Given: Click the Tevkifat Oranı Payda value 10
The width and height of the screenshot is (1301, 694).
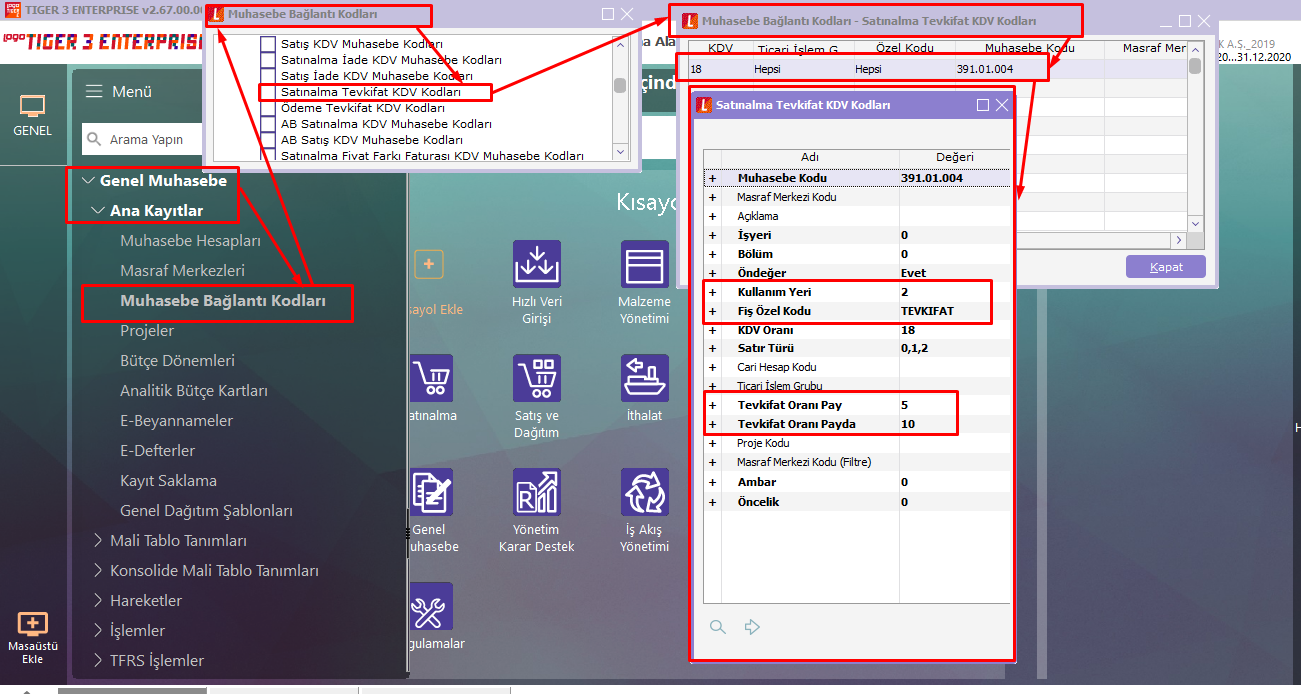Looking at the screenshot, I should 907,424.
